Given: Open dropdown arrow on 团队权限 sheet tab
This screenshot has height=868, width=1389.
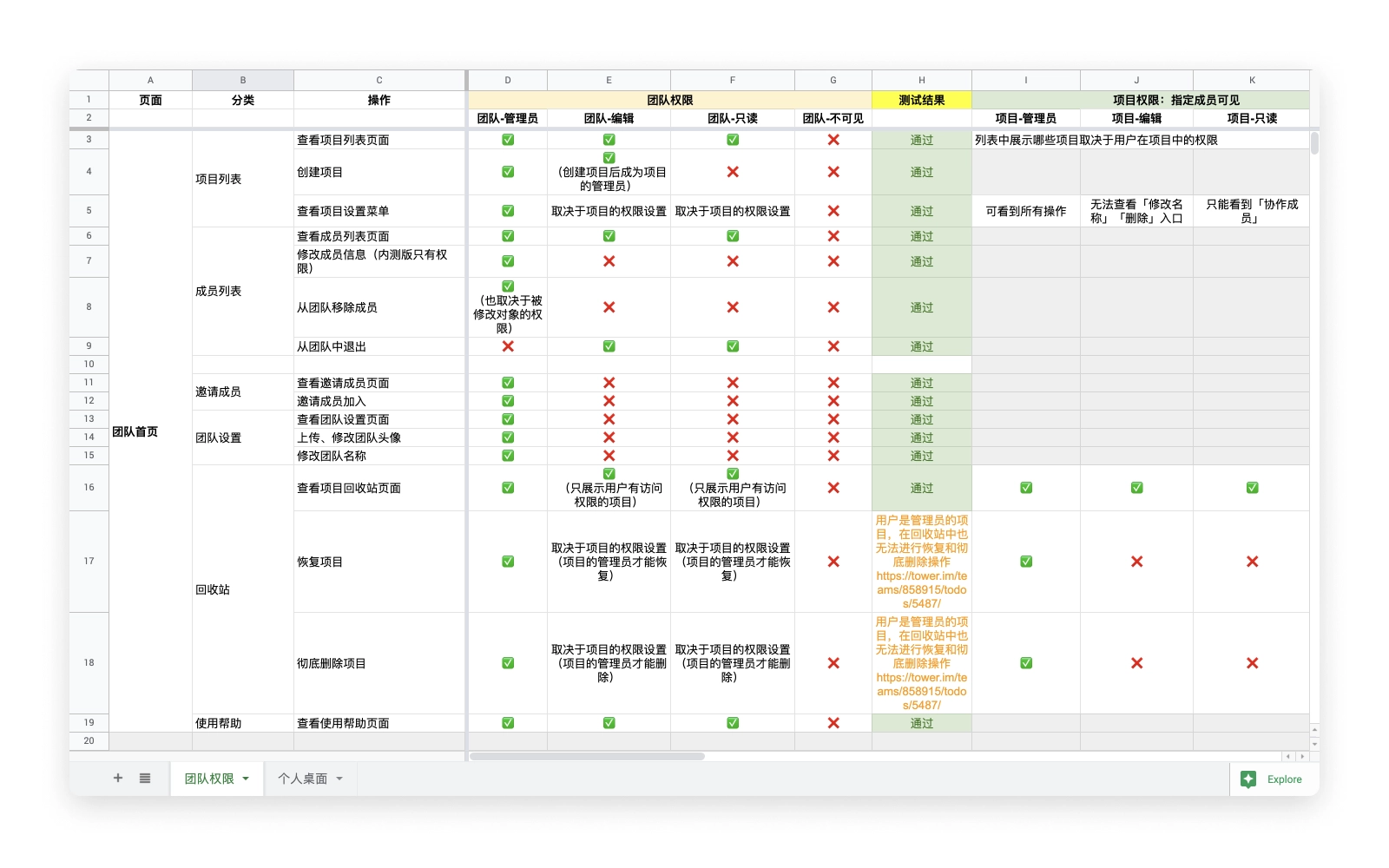Looking at the screenshot, I should [247, 779].
